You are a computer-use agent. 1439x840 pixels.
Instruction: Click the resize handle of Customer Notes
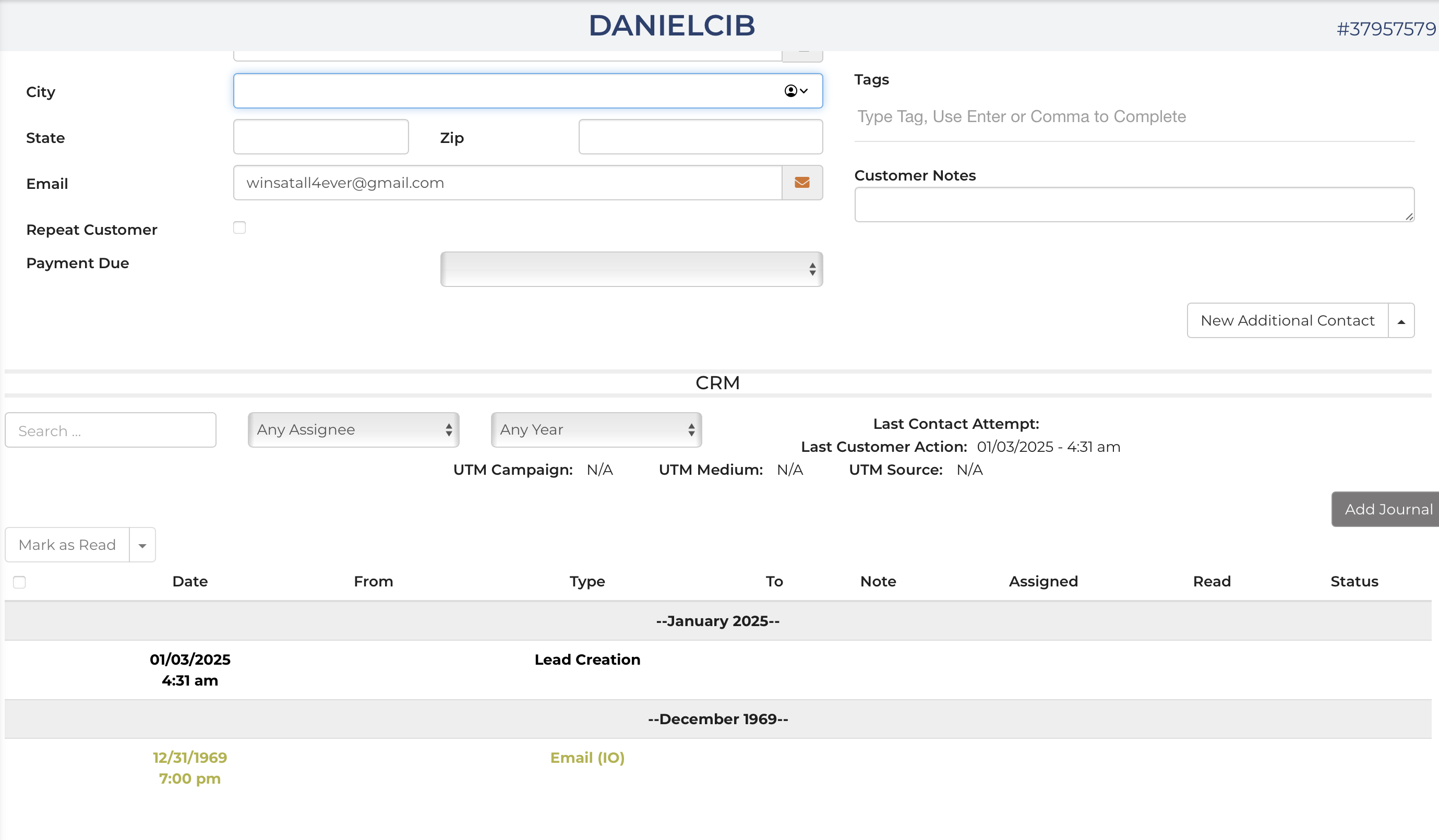pos(1409,217)
